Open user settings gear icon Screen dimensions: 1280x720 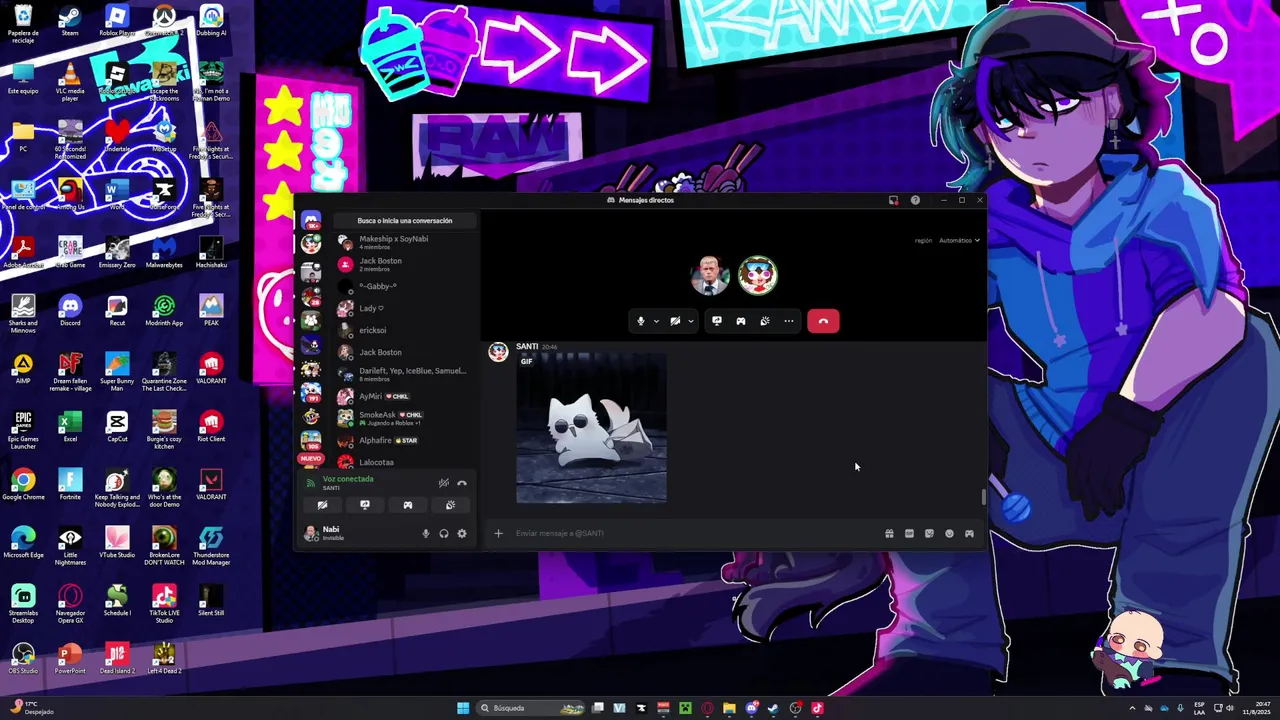[462, 533]
